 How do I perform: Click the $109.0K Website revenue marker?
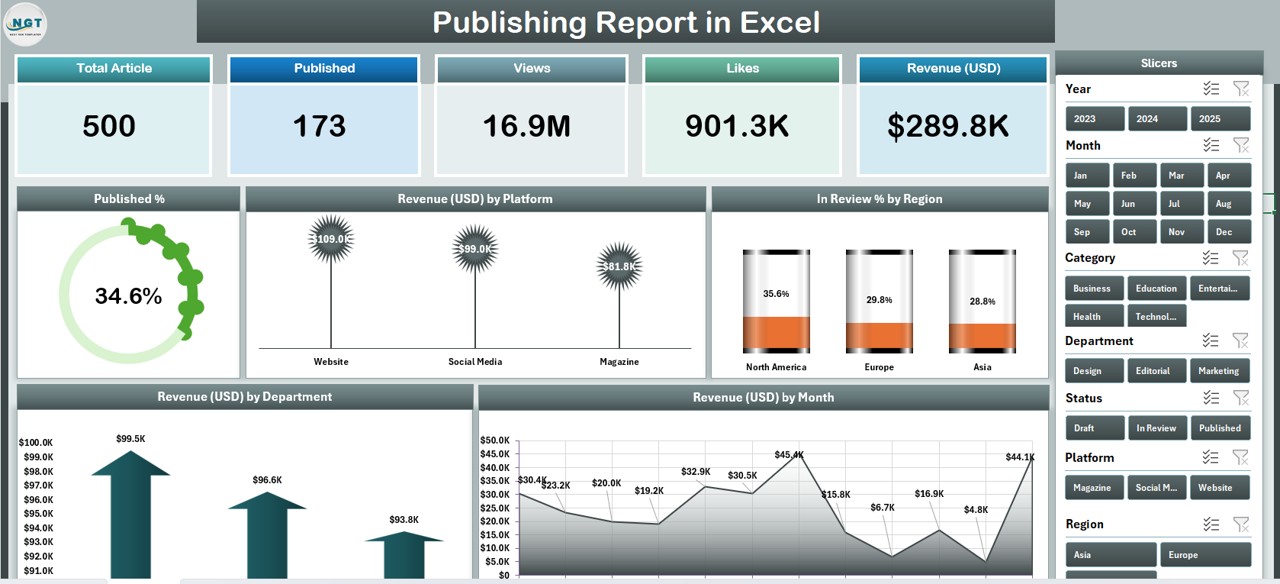click(x=331, y=239)
